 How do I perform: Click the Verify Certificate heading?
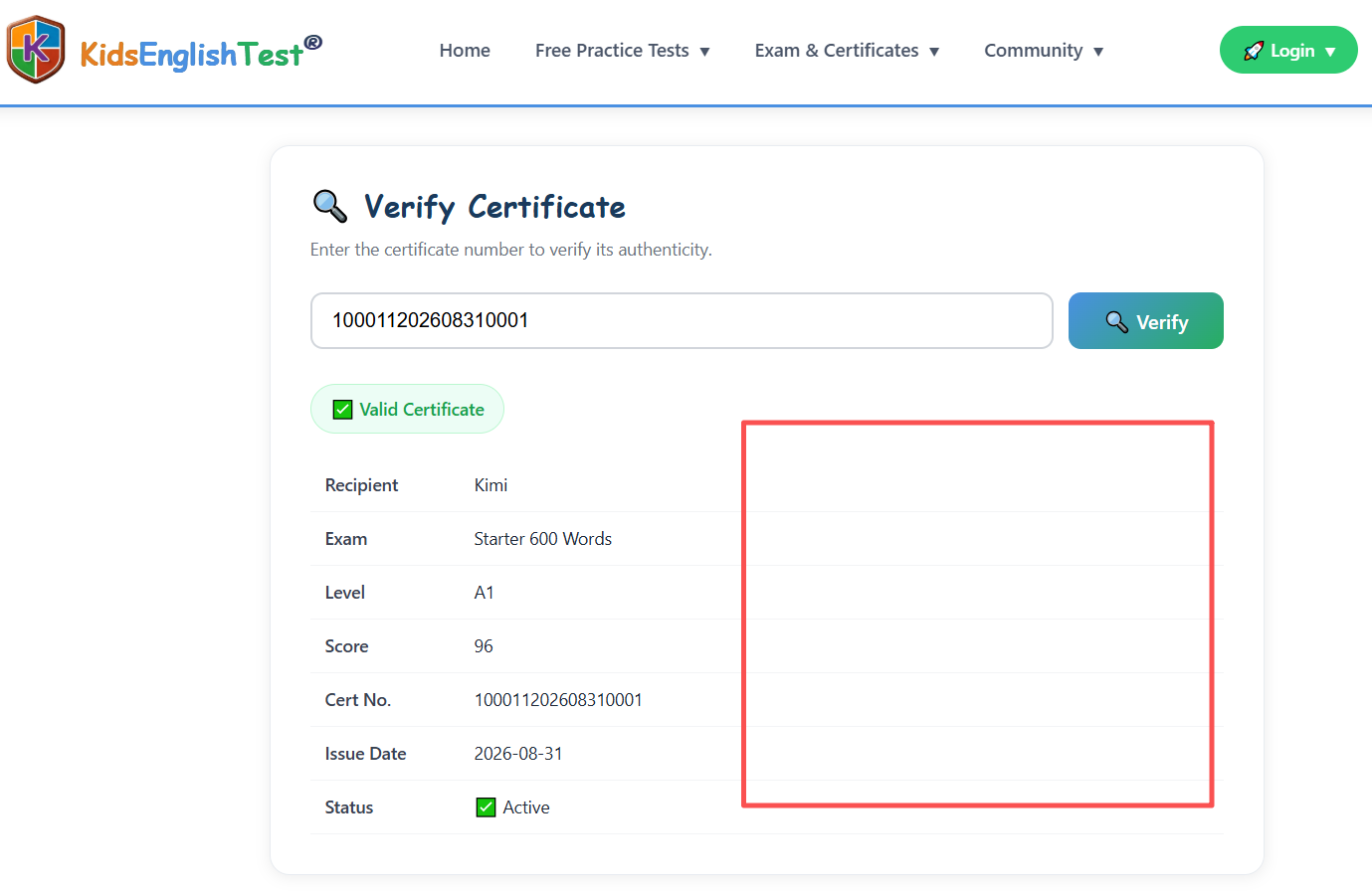tap(494, 207)
